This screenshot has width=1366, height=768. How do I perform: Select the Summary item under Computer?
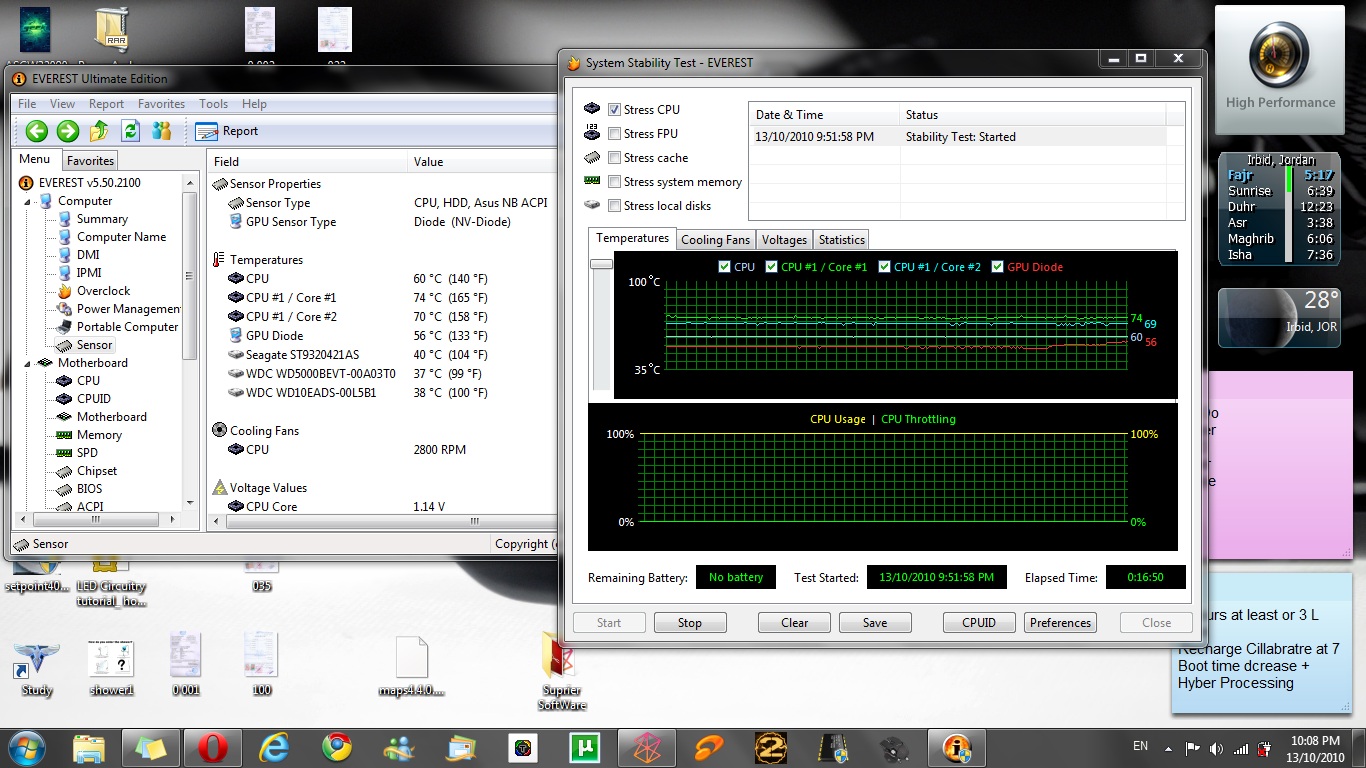92,219
